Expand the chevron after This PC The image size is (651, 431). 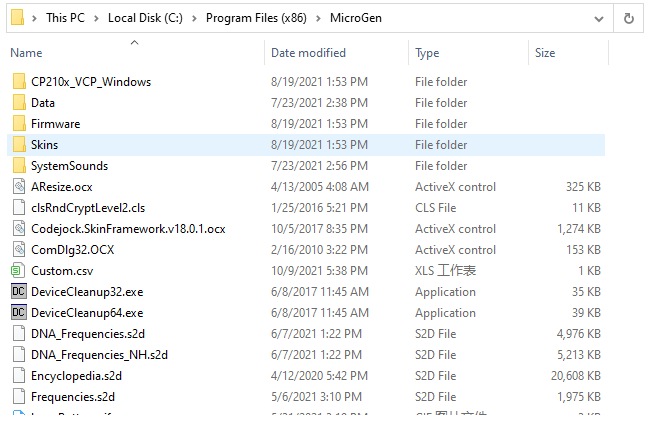click(96, 18)
